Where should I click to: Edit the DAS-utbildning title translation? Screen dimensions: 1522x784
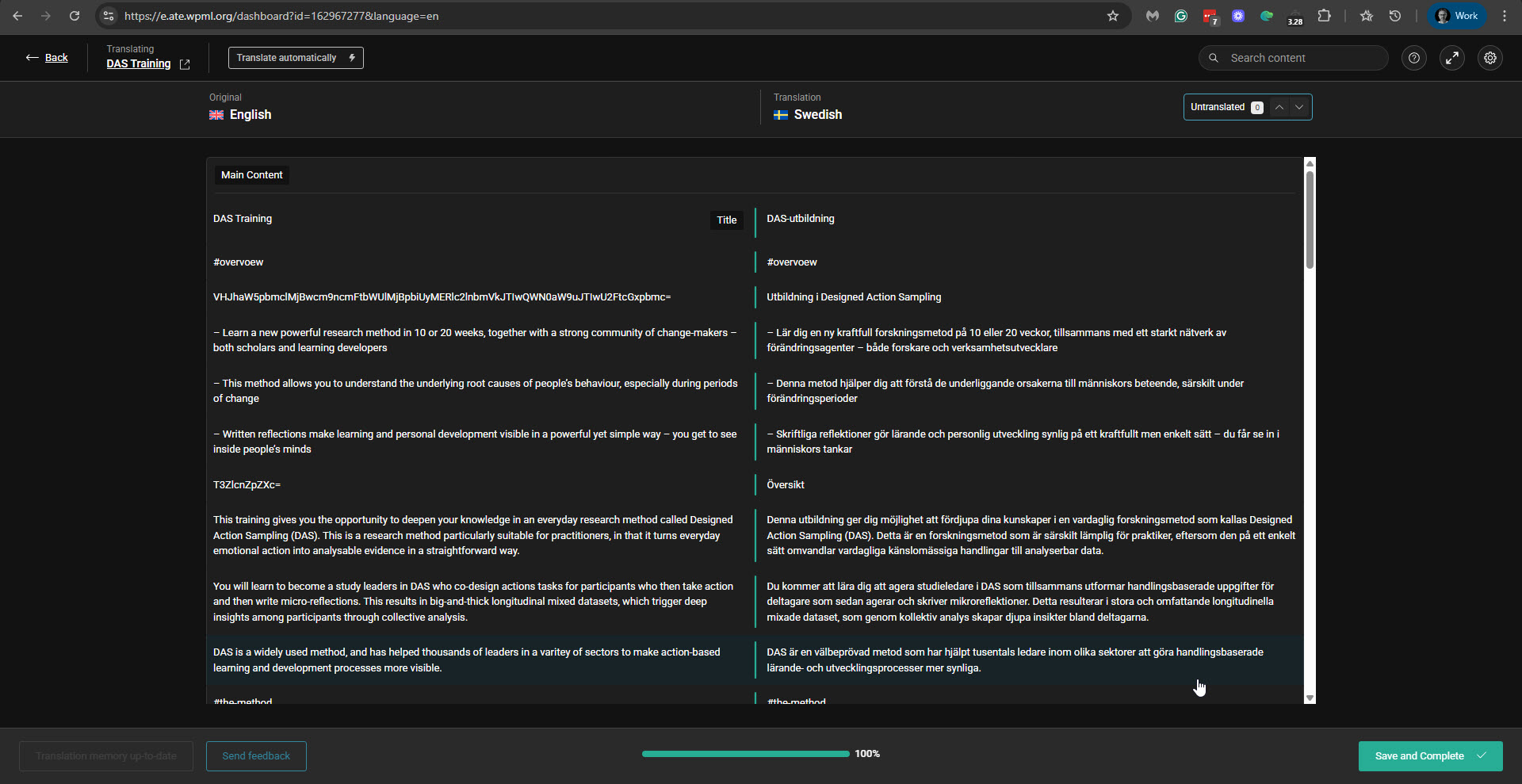pyautogui.click(x=800, y=219)
